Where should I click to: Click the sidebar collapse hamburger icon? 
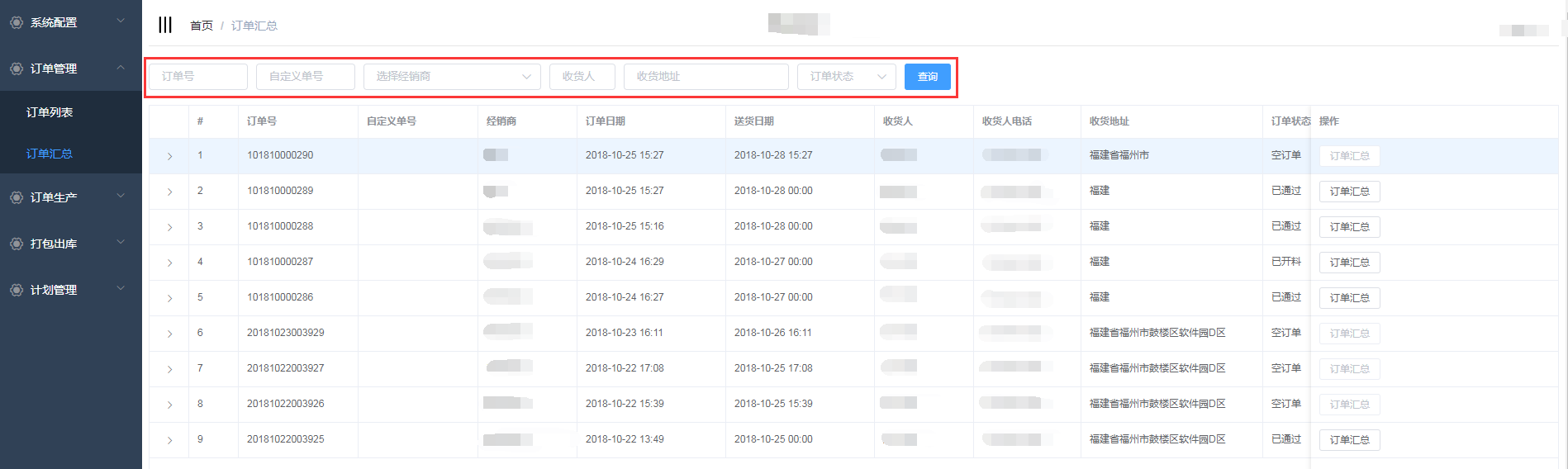click(x=165, y=25)
